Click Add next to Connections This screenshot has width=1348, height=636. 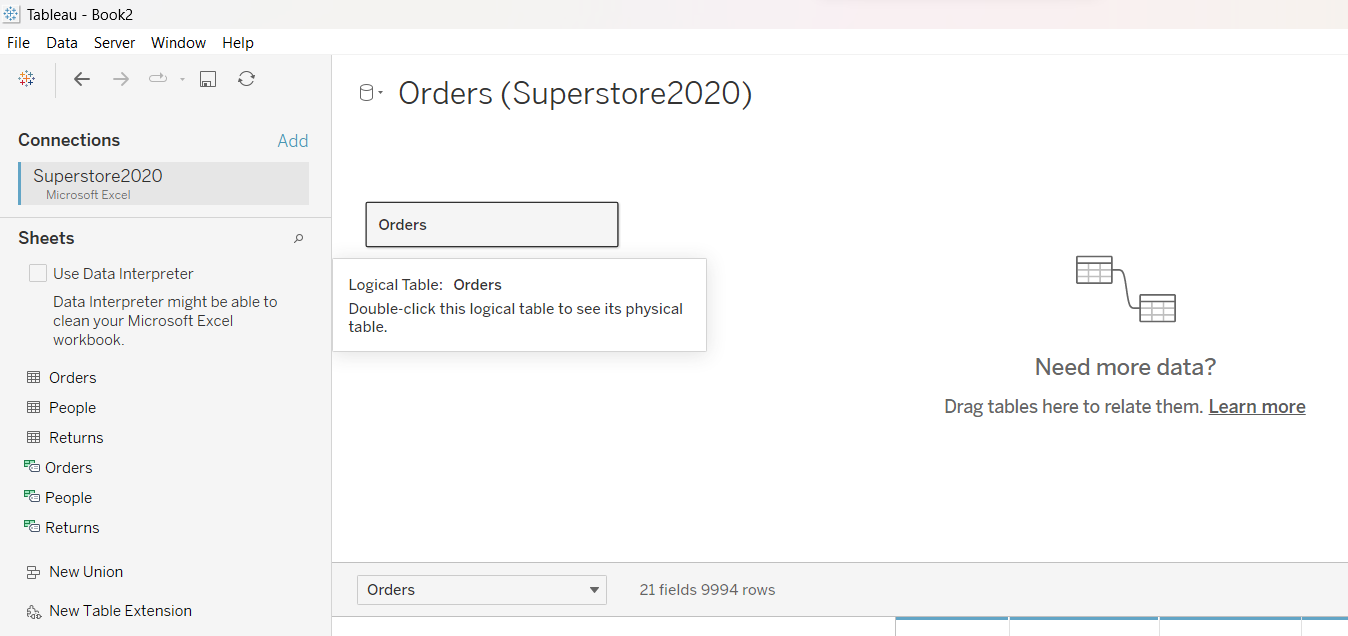[x=292, y=141]
